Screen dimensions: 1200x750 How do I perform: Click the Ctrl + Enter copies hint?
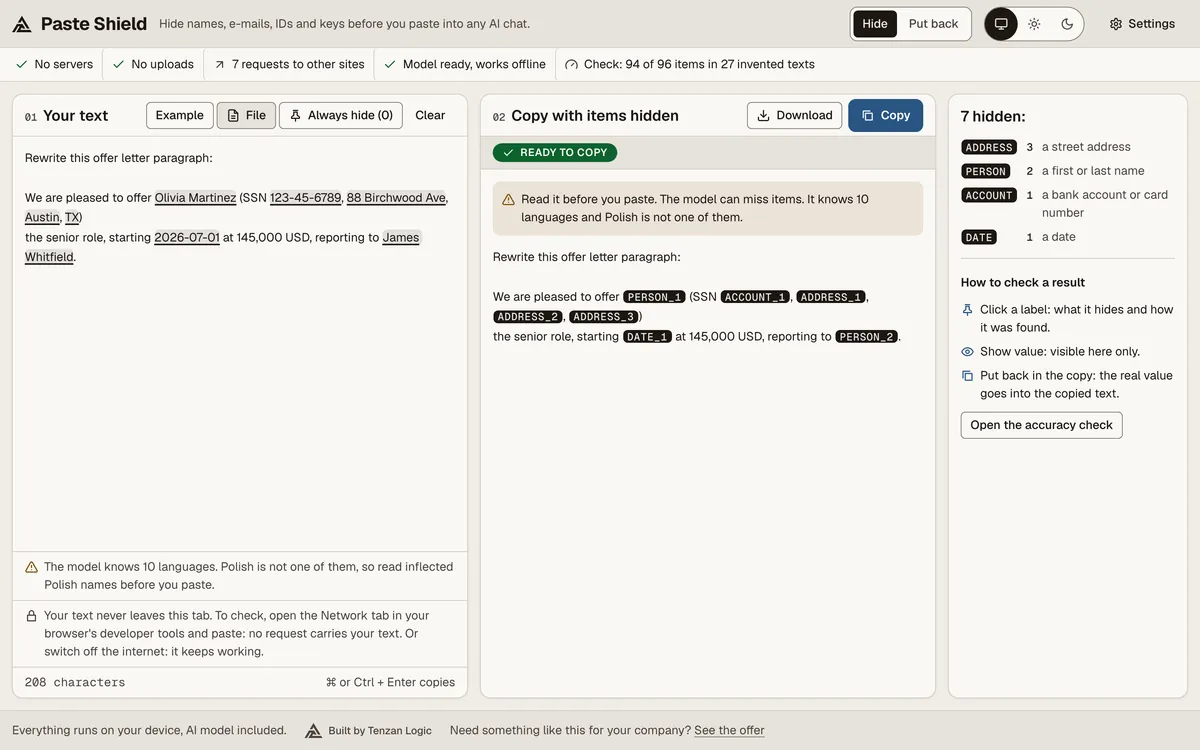(x=390, y=682)
